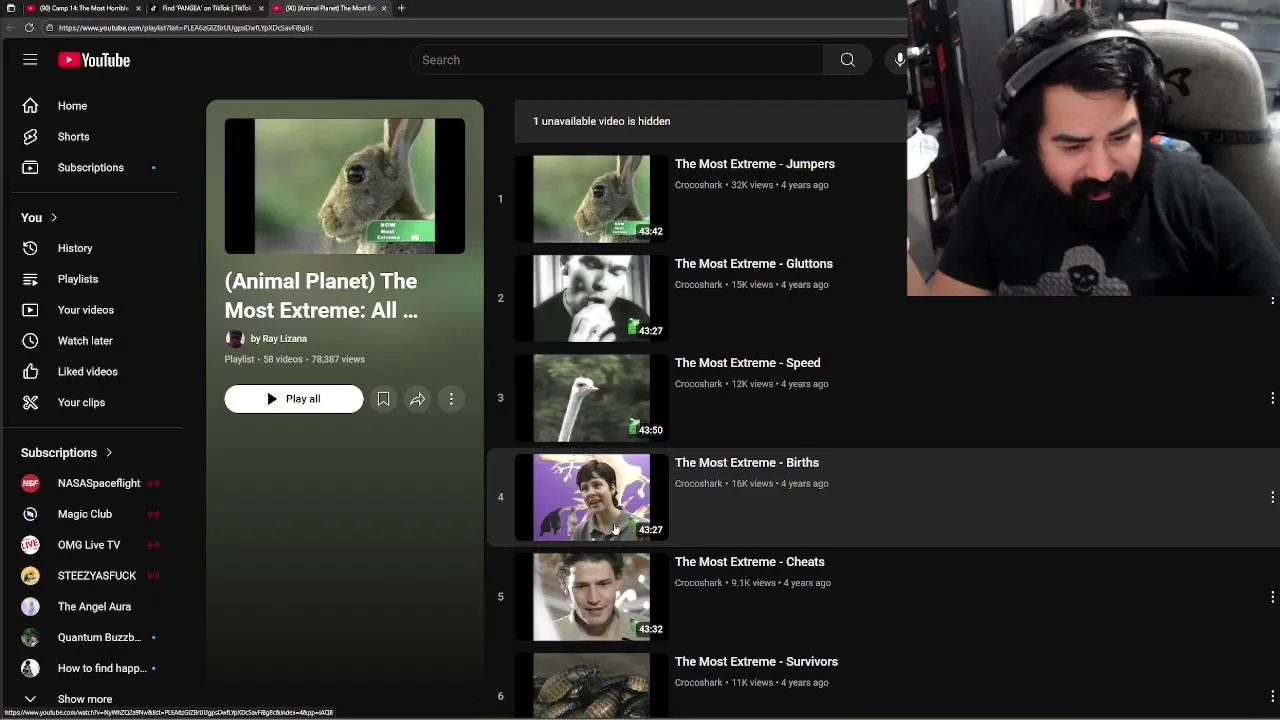Click the Jumpers video thumbnail
1280x720 pixels.
pos(592,199)
